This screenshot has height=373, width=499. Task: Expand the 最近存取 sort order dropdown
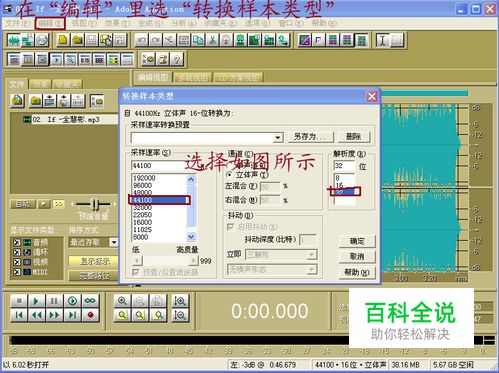point(114,242)
